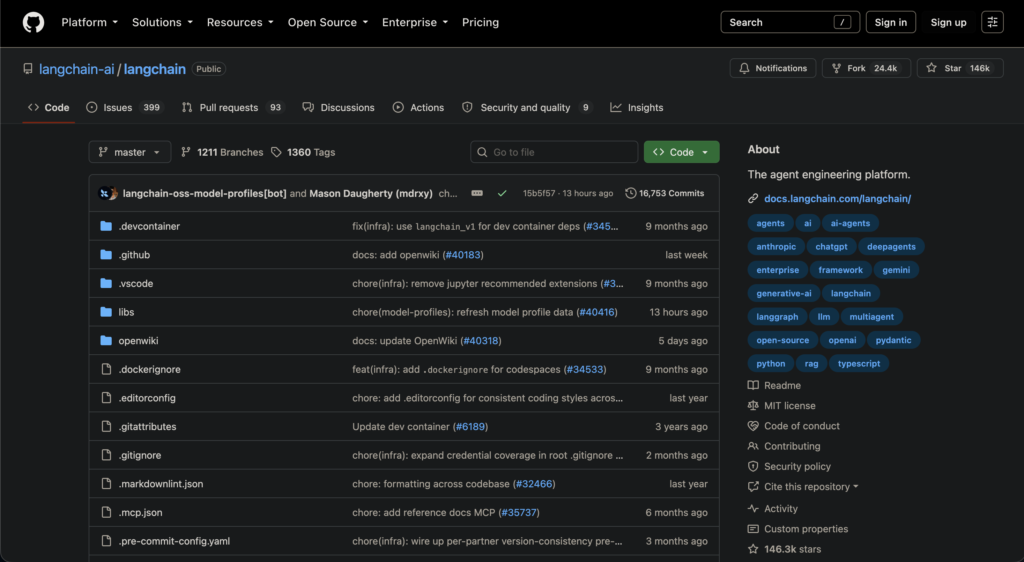Open Custom properties link

[x=806, y=529]
